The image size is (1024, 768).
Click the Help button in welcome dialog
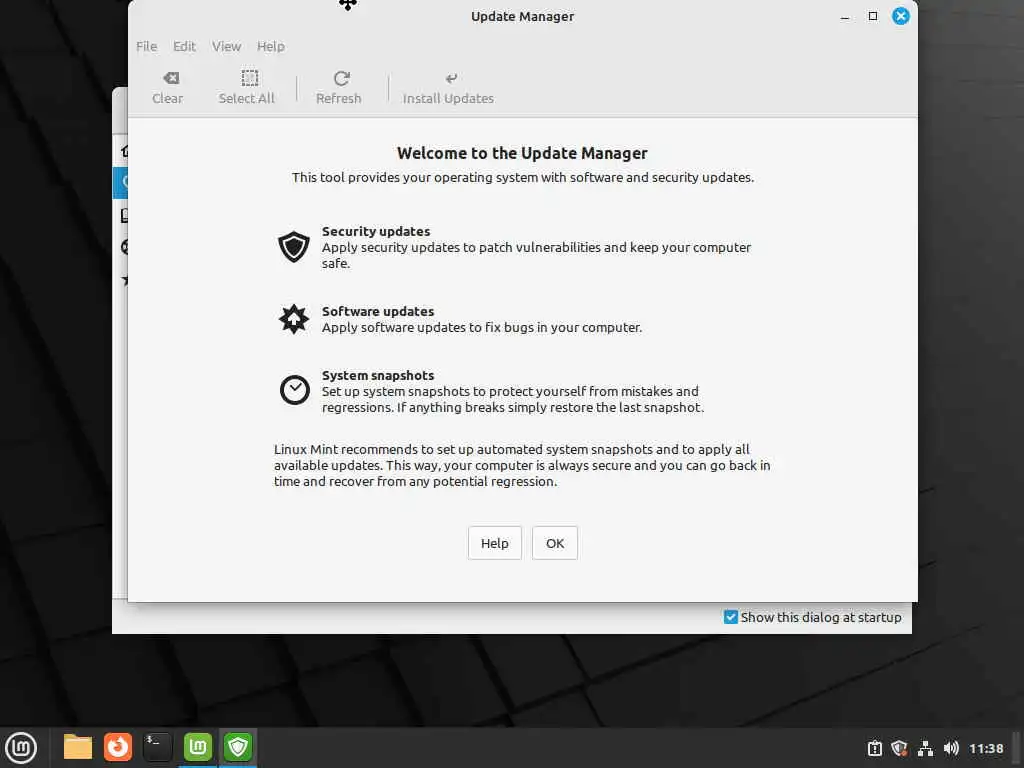click(494, 543)
